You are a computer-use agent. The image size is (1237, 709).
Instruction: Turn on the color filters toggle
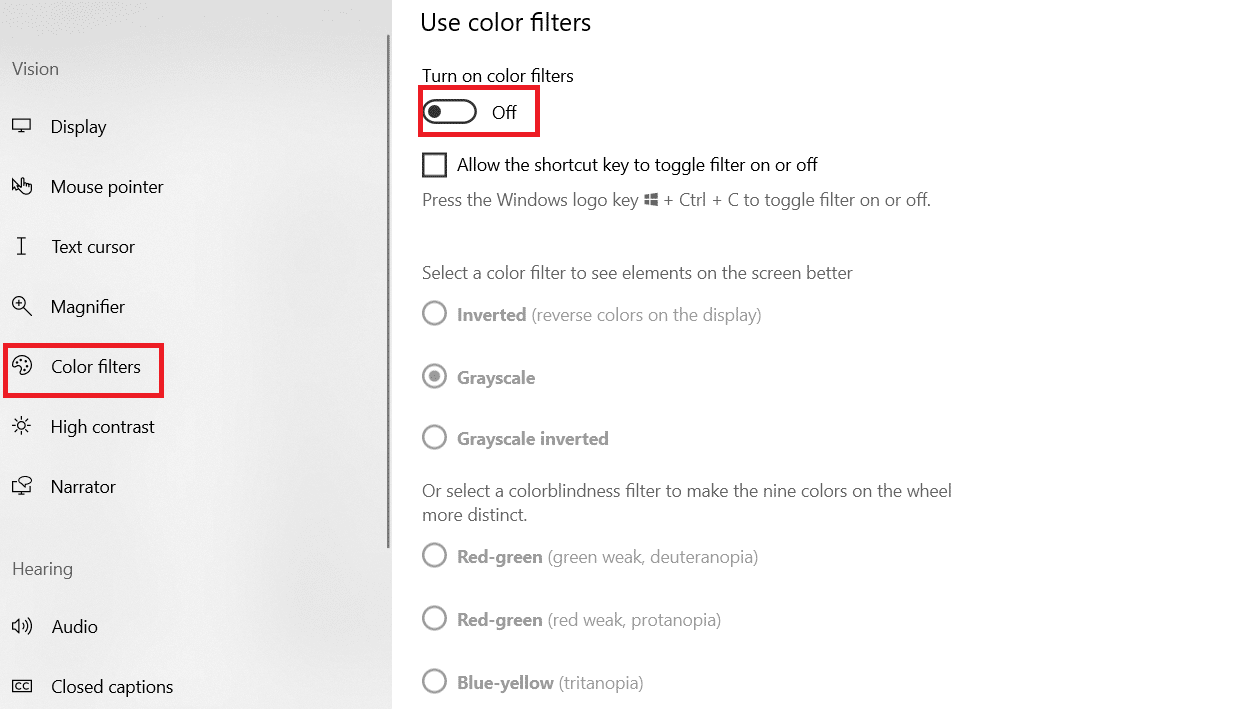(x=449, y=112)
